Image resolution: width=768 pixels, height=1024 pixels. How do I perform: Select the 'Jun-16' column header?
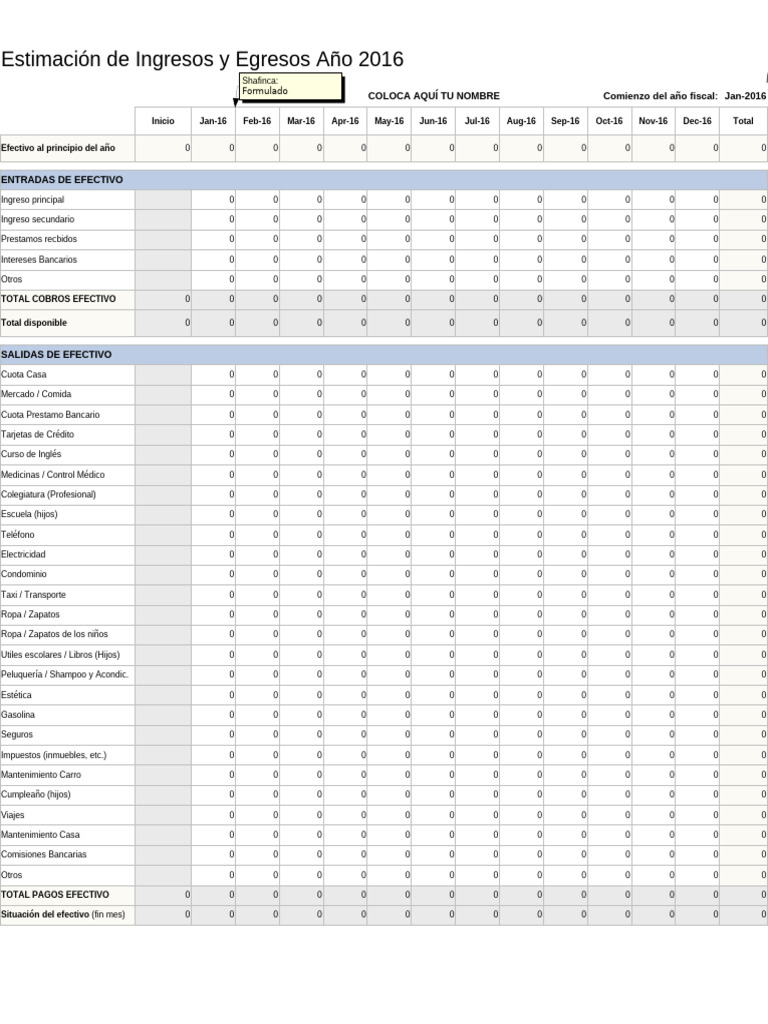click(x=433, y=121)
